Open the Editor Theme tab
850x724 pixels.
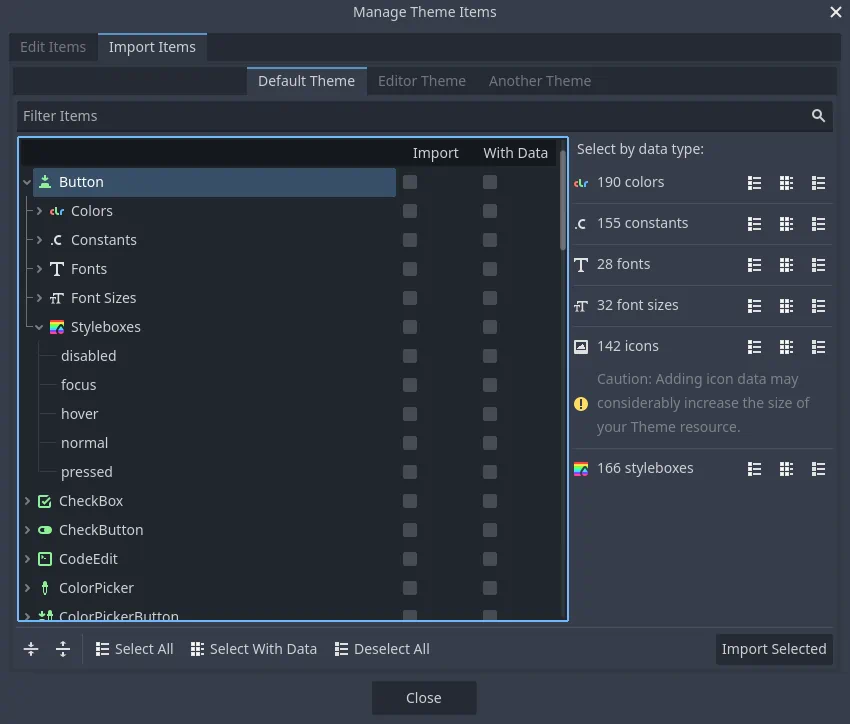point(421,81)
